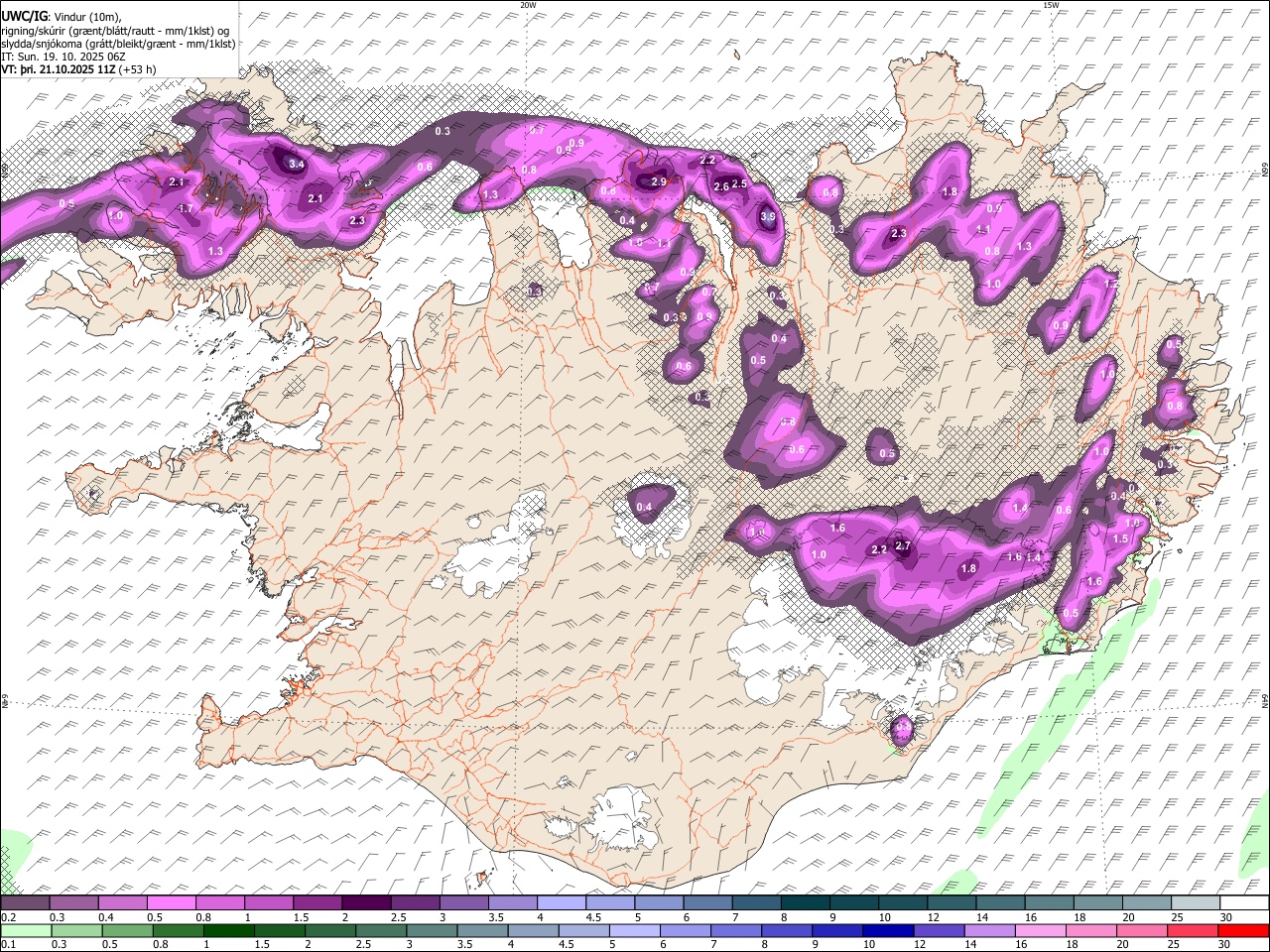Screen dimensions: 1270x952
Task: Click the valid time 'VT: þri. 21.10.2025 11Z (+53 h)'
Action: pyautogui.click(x=78, y=69)
